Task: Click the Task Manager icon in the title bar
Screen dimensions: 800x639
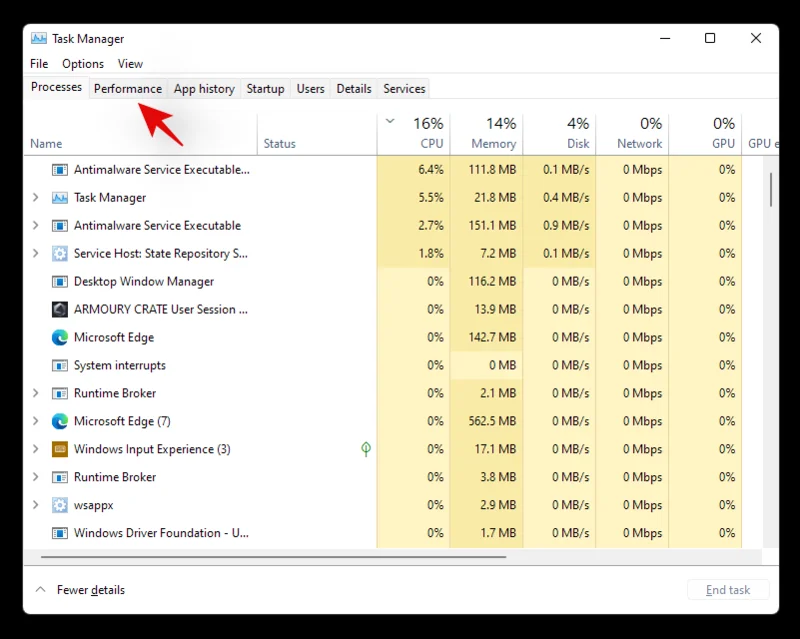Action: (x=37, y=38)
